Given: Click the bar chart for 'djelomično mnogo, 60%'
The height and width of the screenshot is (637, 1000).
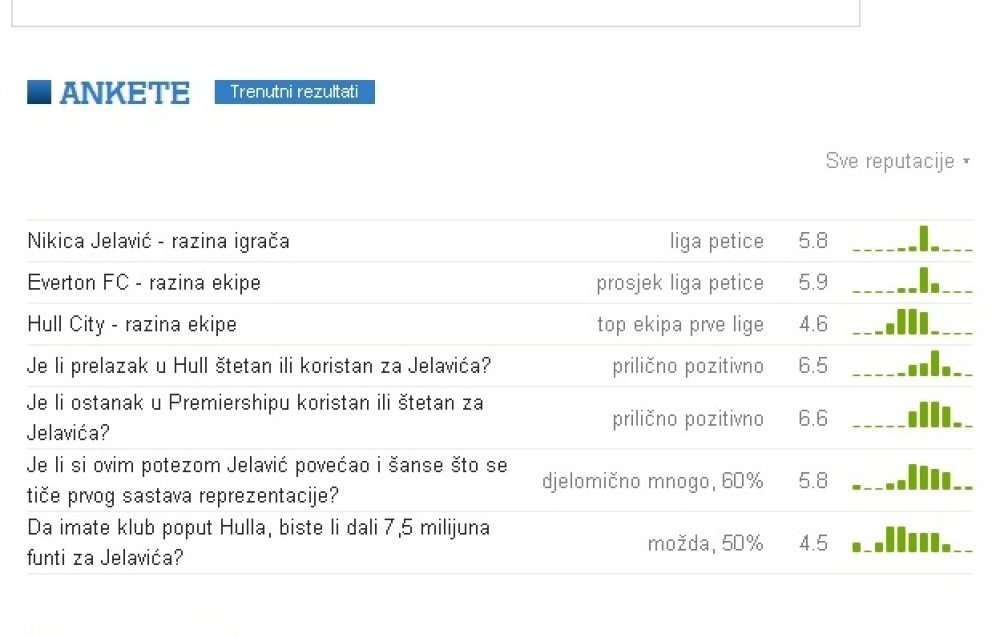Looking at the screenshot, I should point(913,477).
